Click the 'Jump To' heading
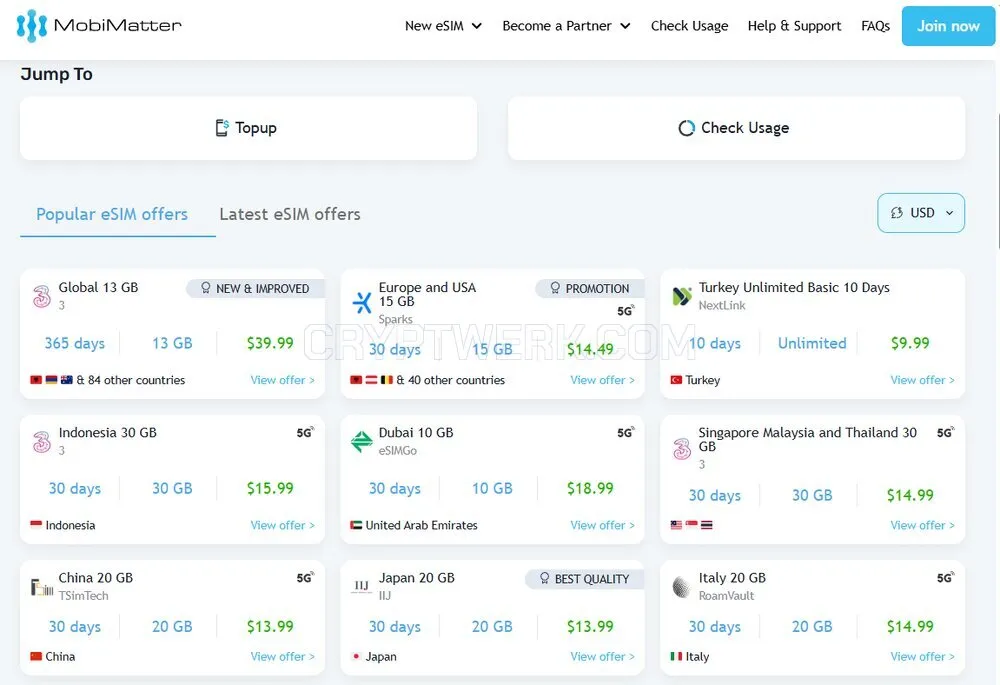This screenshot has height=685, width=1000. pyautogui.click(x=57, y=74)
